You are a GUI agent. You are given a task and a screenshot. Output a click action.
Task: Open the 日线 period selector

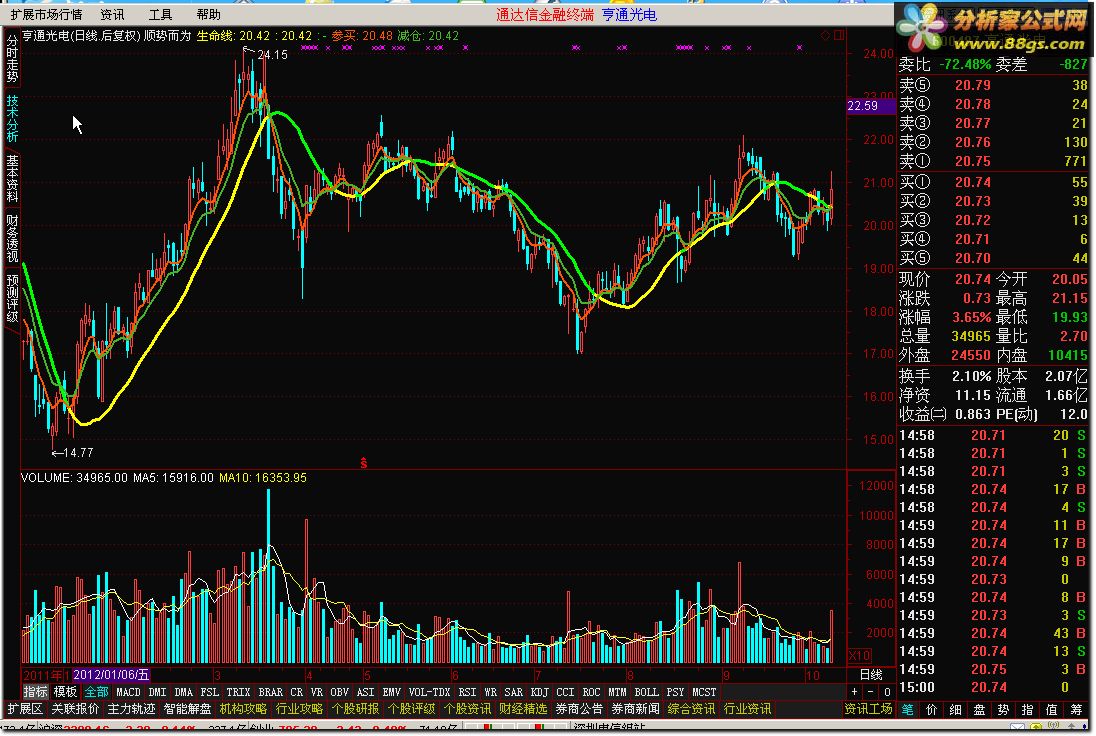click(871, 675)
